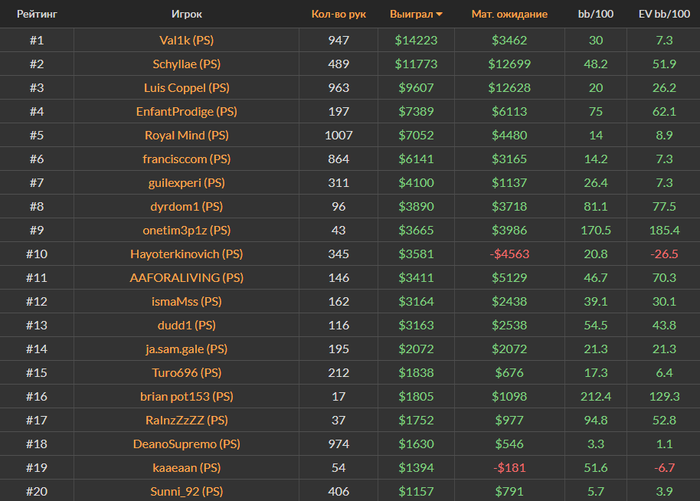Open DeanoSupremo (PS) player page
This screenshot has width=700, height=501.
(186, 444)
